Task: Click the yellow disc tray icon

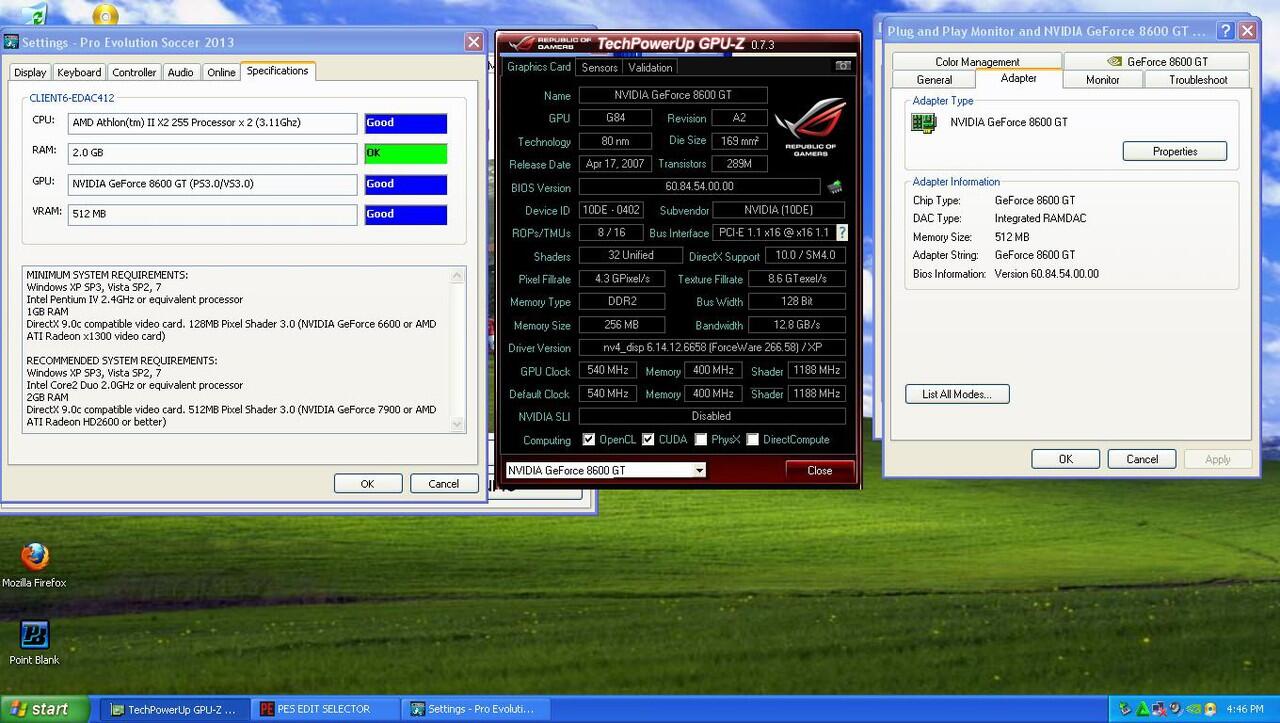Action: pos(1210,709)
